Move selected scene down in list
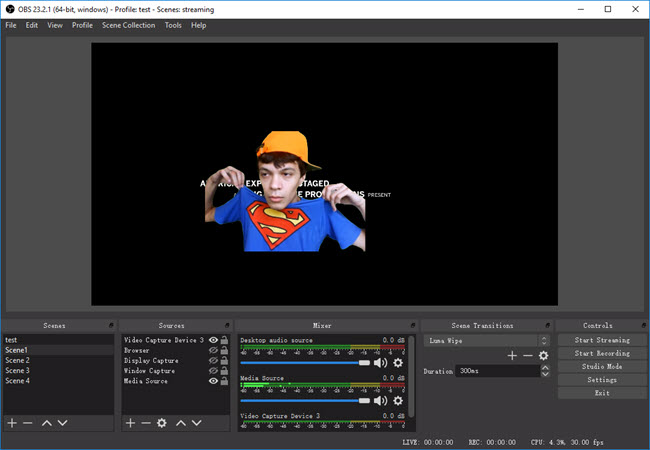The image size is (650, 450). [x=63, y=424]
